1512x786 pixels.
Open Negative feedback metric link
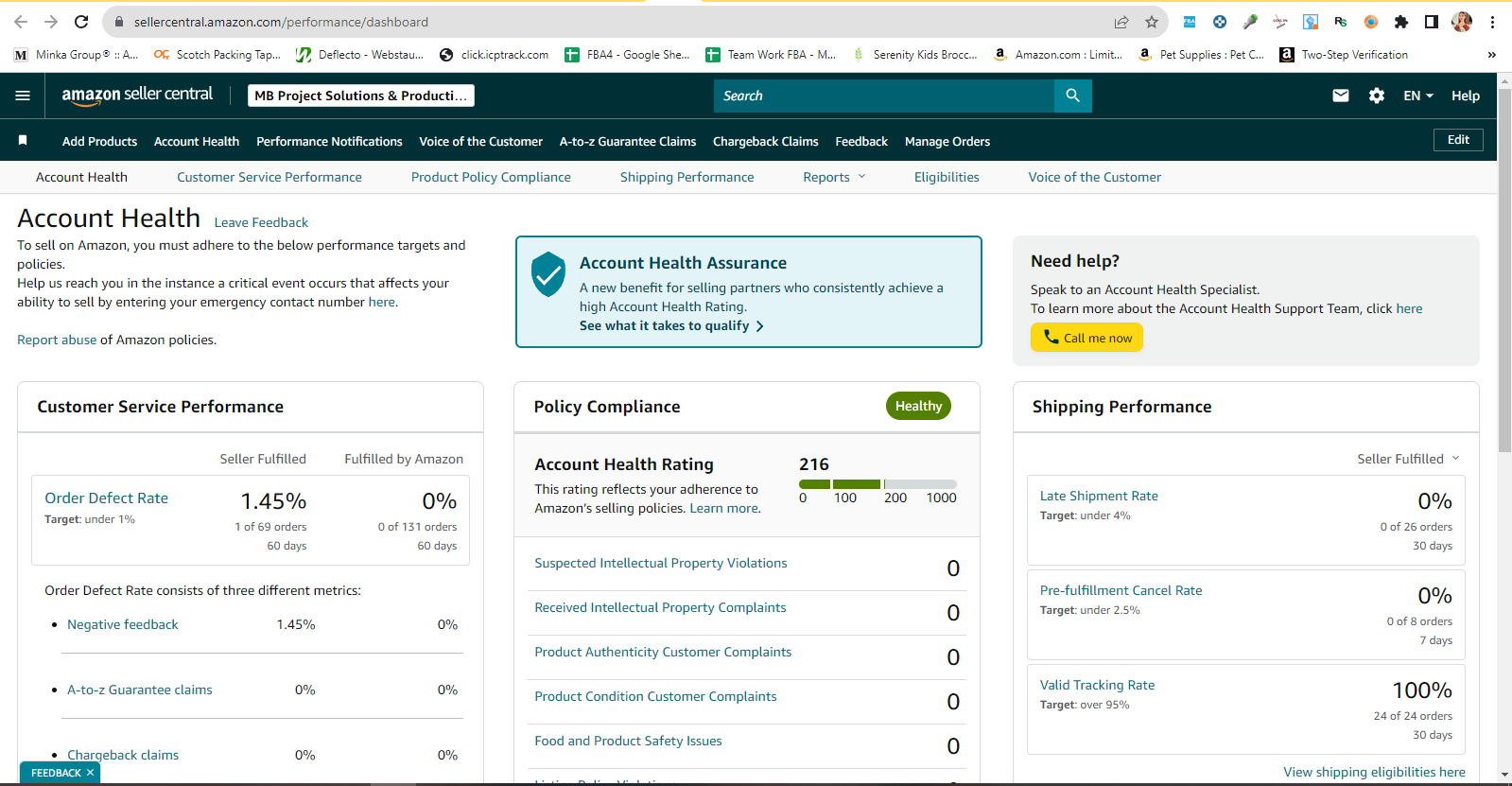tap(123, 624)
